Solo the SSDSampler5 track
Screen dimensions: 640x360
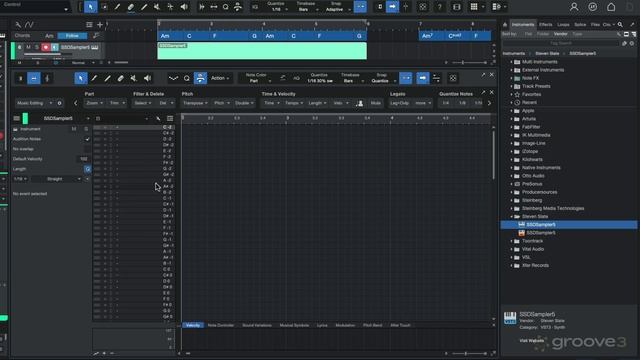37,47
